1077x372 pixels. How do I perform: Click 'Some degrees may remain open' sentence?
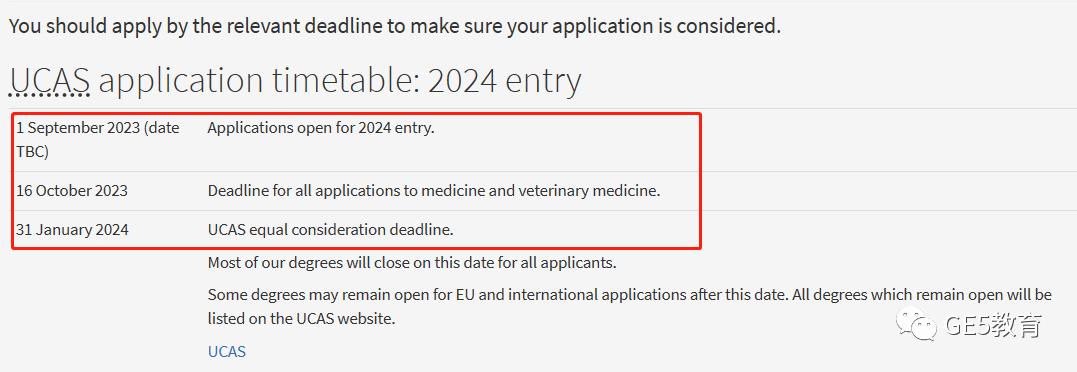click(498, 294)
